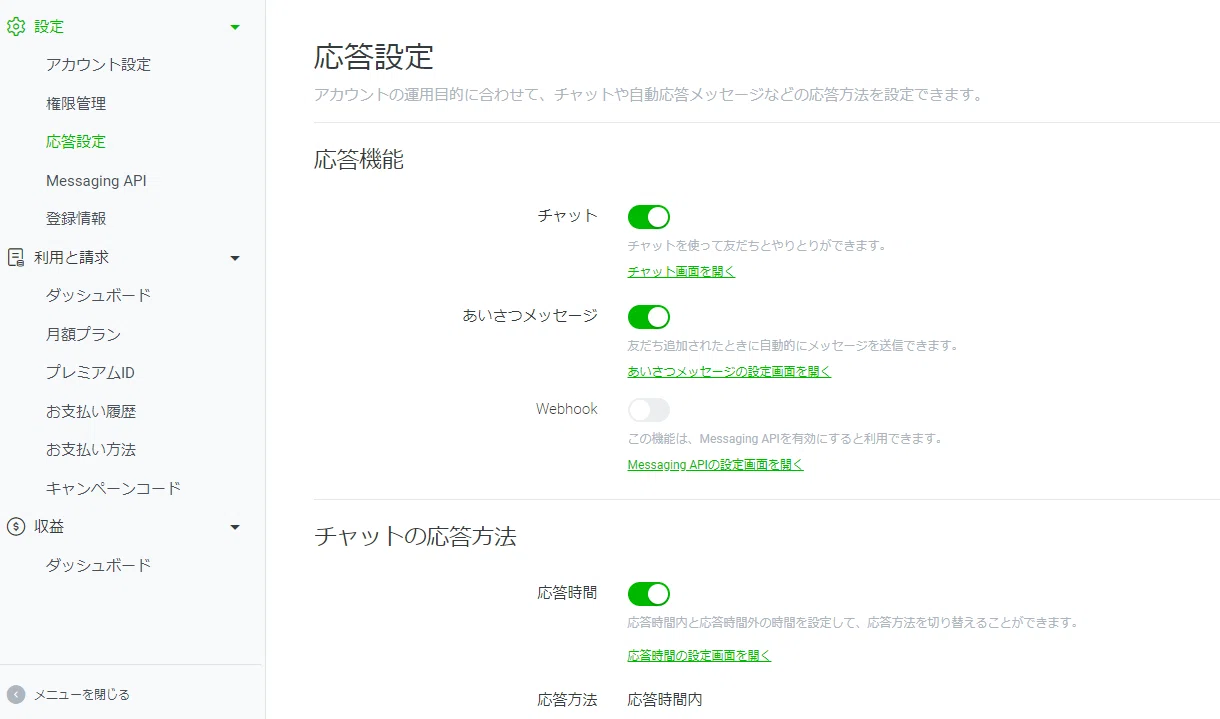Click the チャット画面を開く link

click(681, 272)
